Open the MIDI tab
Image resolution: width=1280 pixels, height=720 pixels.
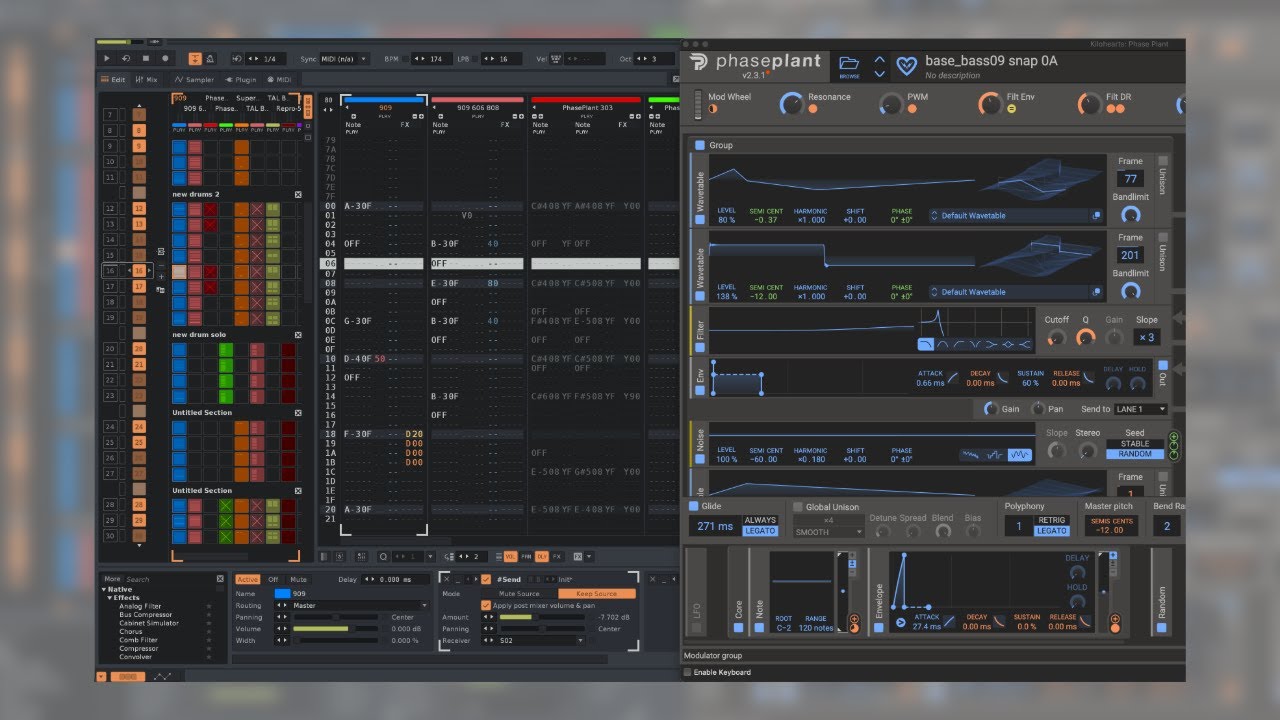[x=279, y=79]
